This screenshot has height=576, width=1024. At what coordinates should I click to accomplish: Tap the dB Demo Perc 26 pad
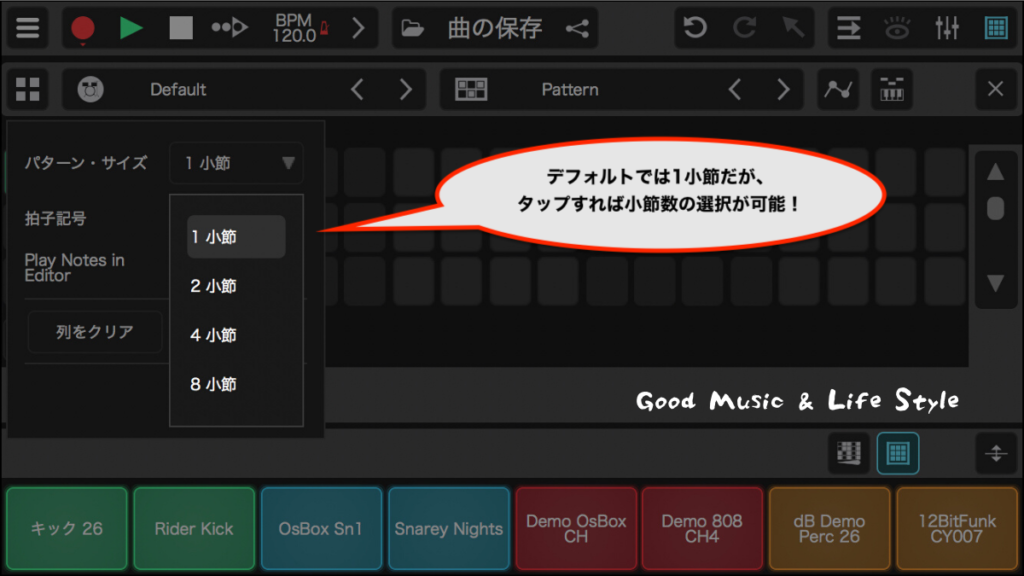click(x=829, y=528)
